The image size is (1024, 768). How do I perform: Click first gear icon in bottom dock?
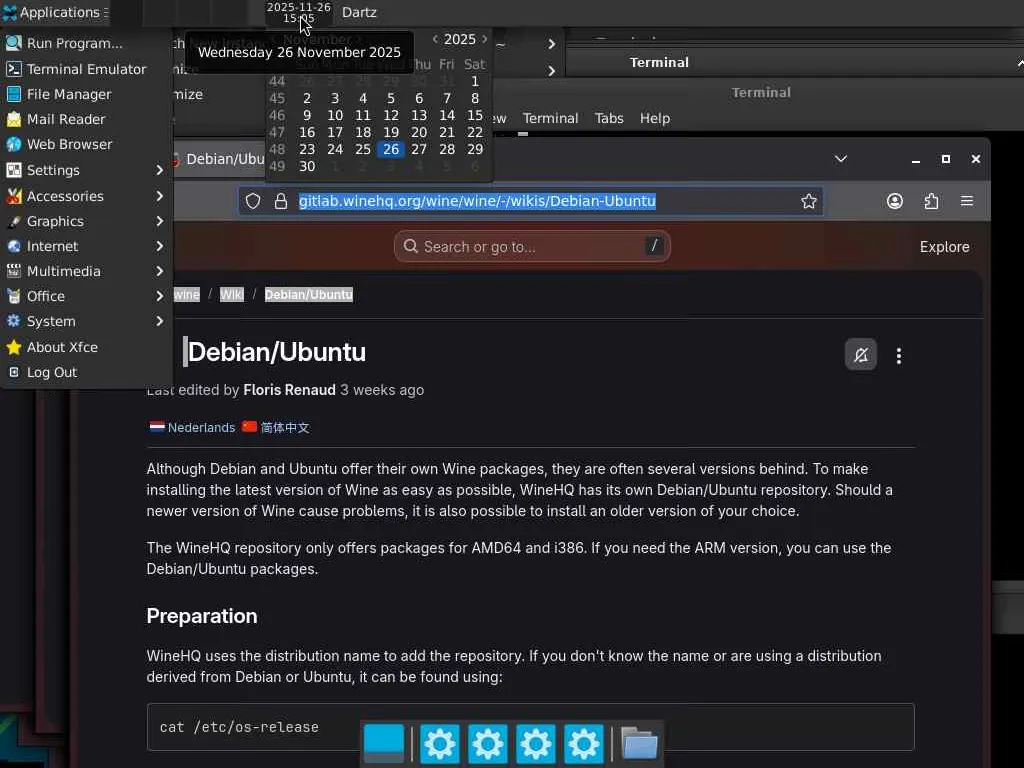(440, 743)
